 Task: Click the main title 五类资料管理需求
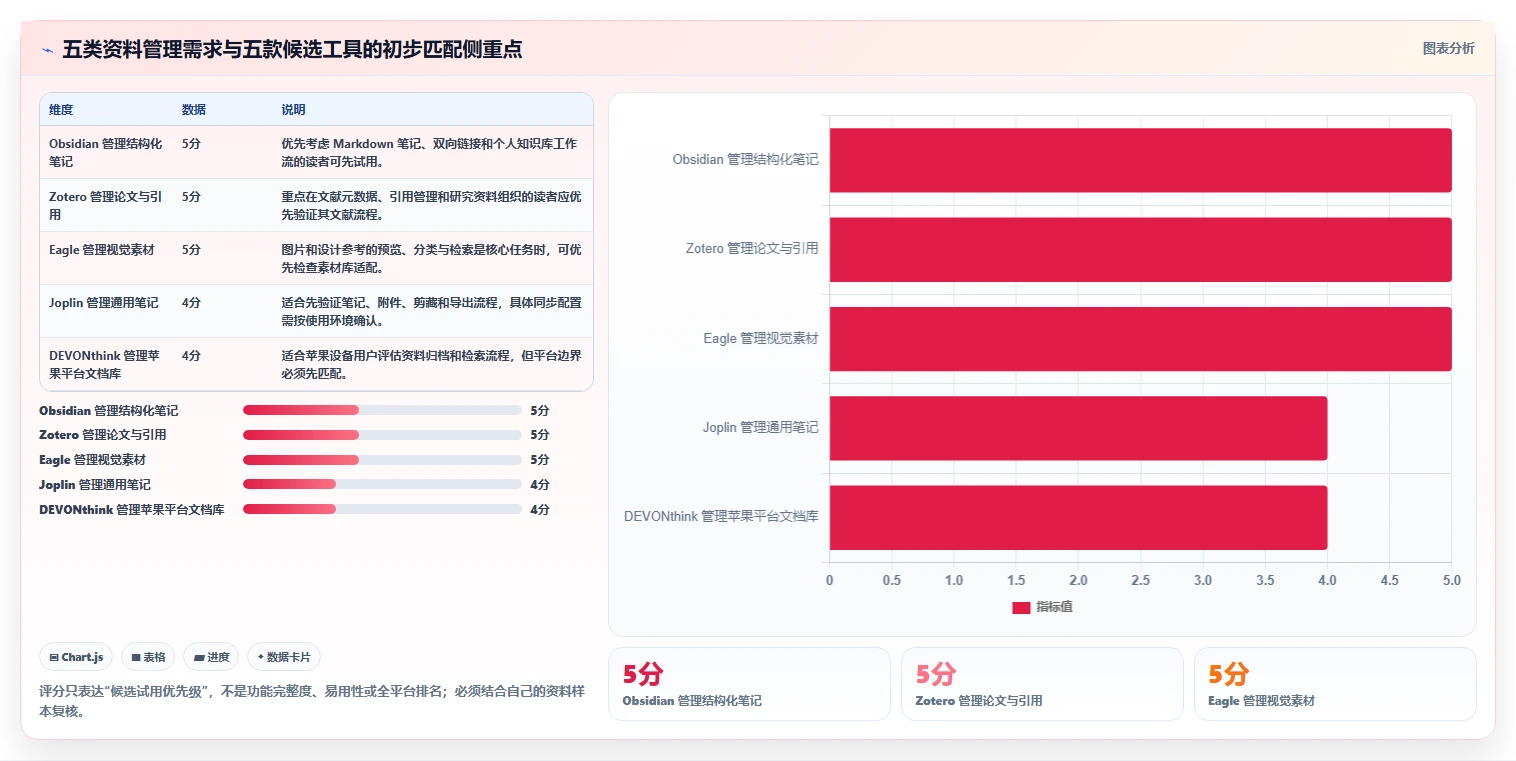coord(292,49)
